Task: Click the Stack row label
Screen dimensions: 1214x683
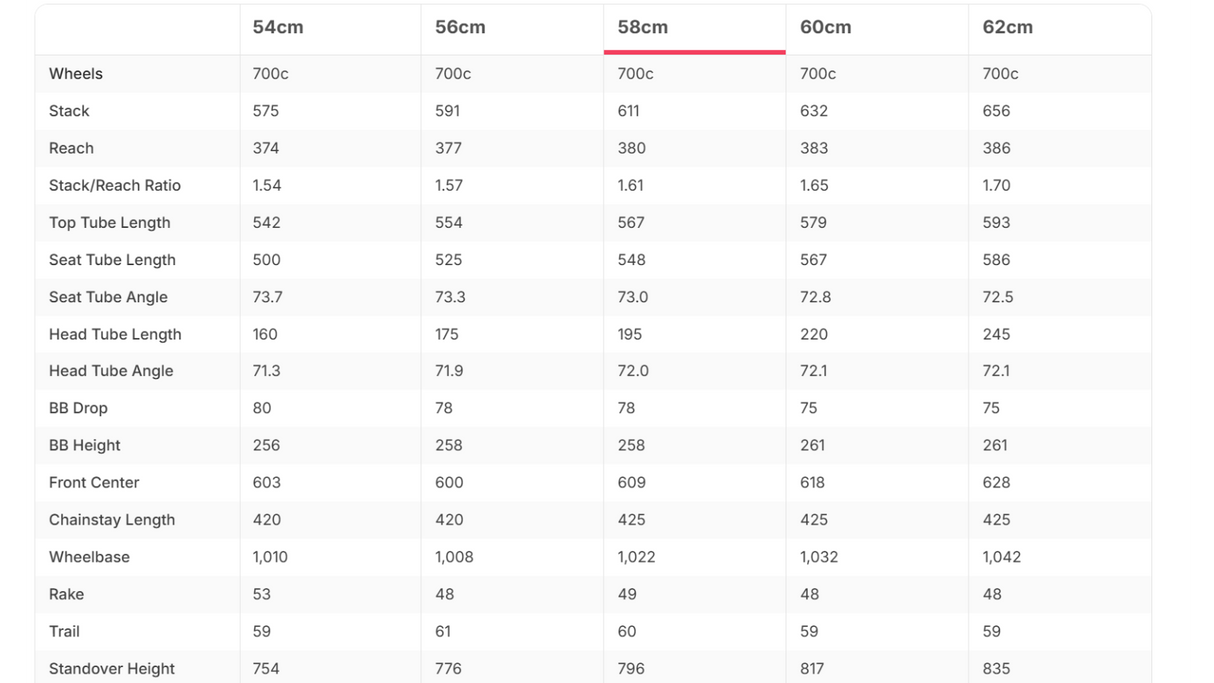Action: click(x=69, y=111)
